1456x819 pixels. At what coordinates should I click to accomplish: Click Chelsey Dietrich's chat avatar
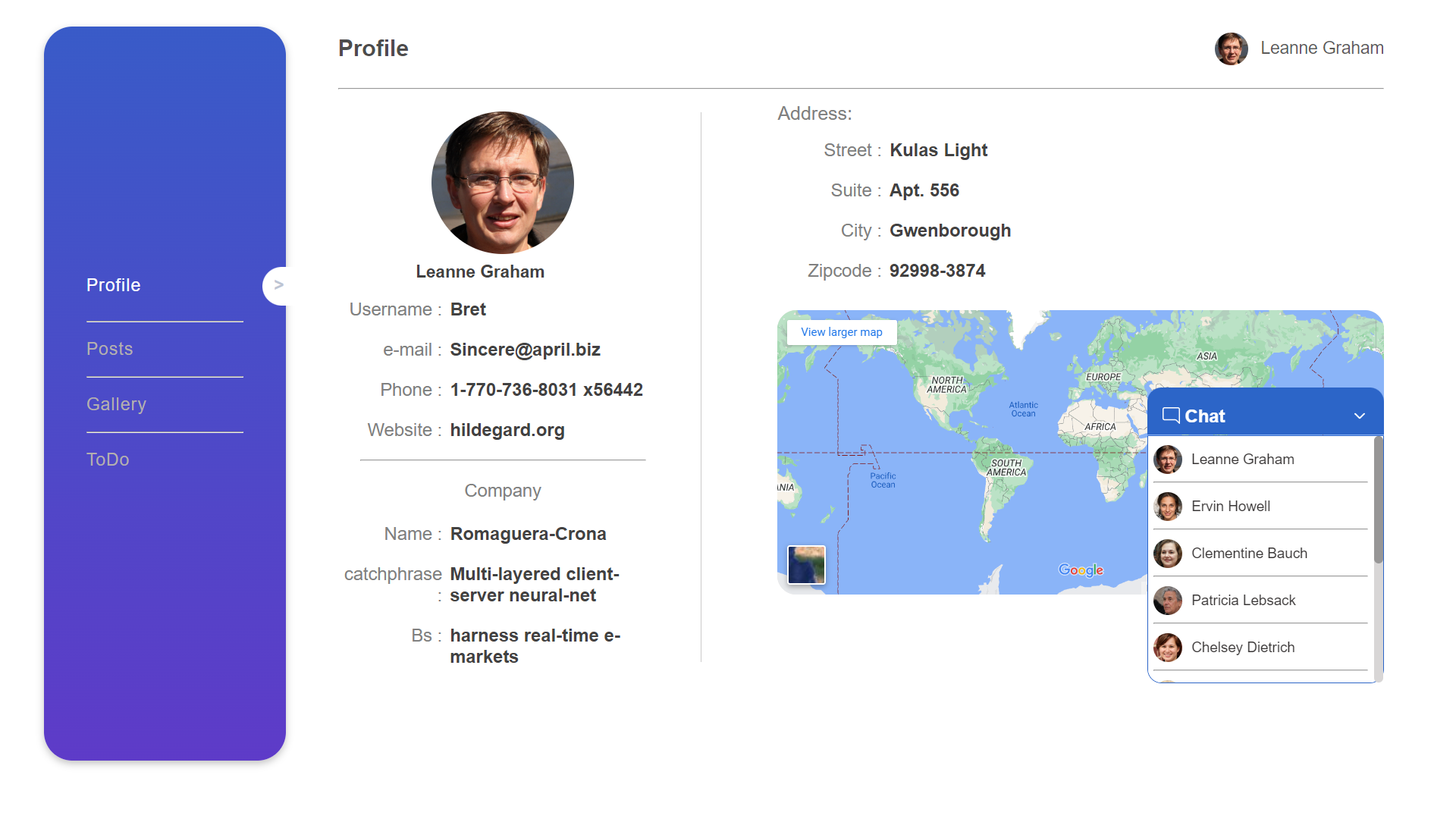click(x=1168, y=648)
